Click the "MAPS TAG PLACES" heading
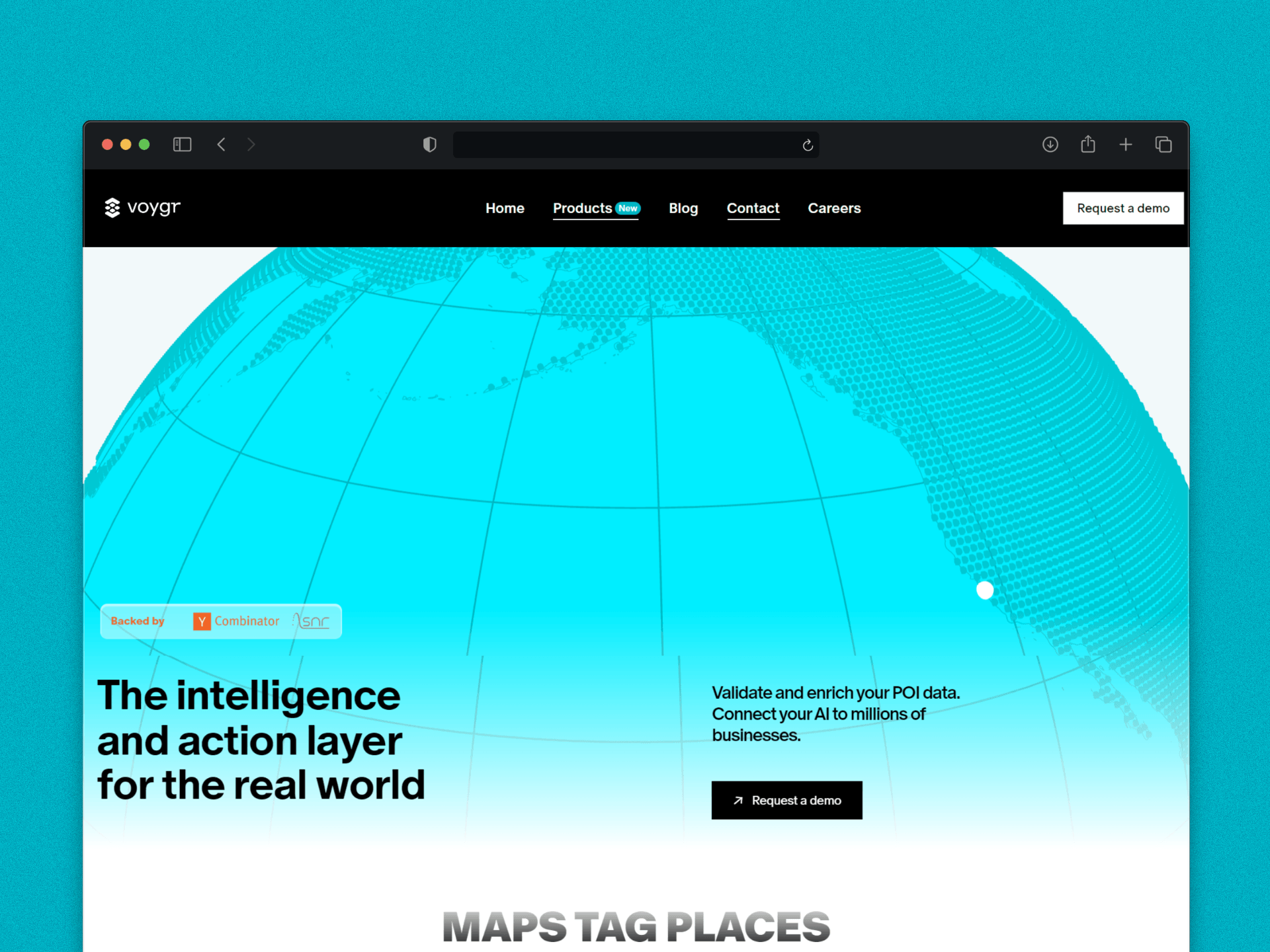This screenshot has height=952, width=1270. point(636,927)
